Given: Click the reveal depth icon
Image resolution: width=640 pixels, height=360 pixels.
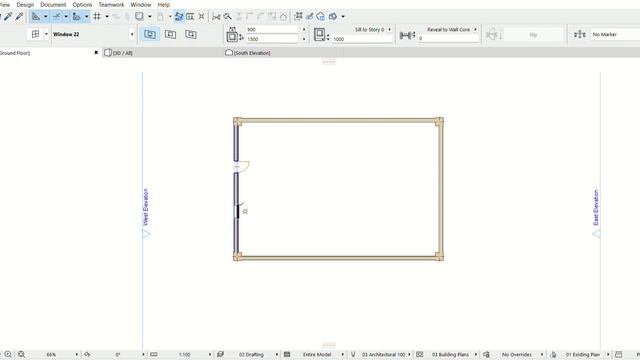Looking at the screenshot, I should 407,36.
